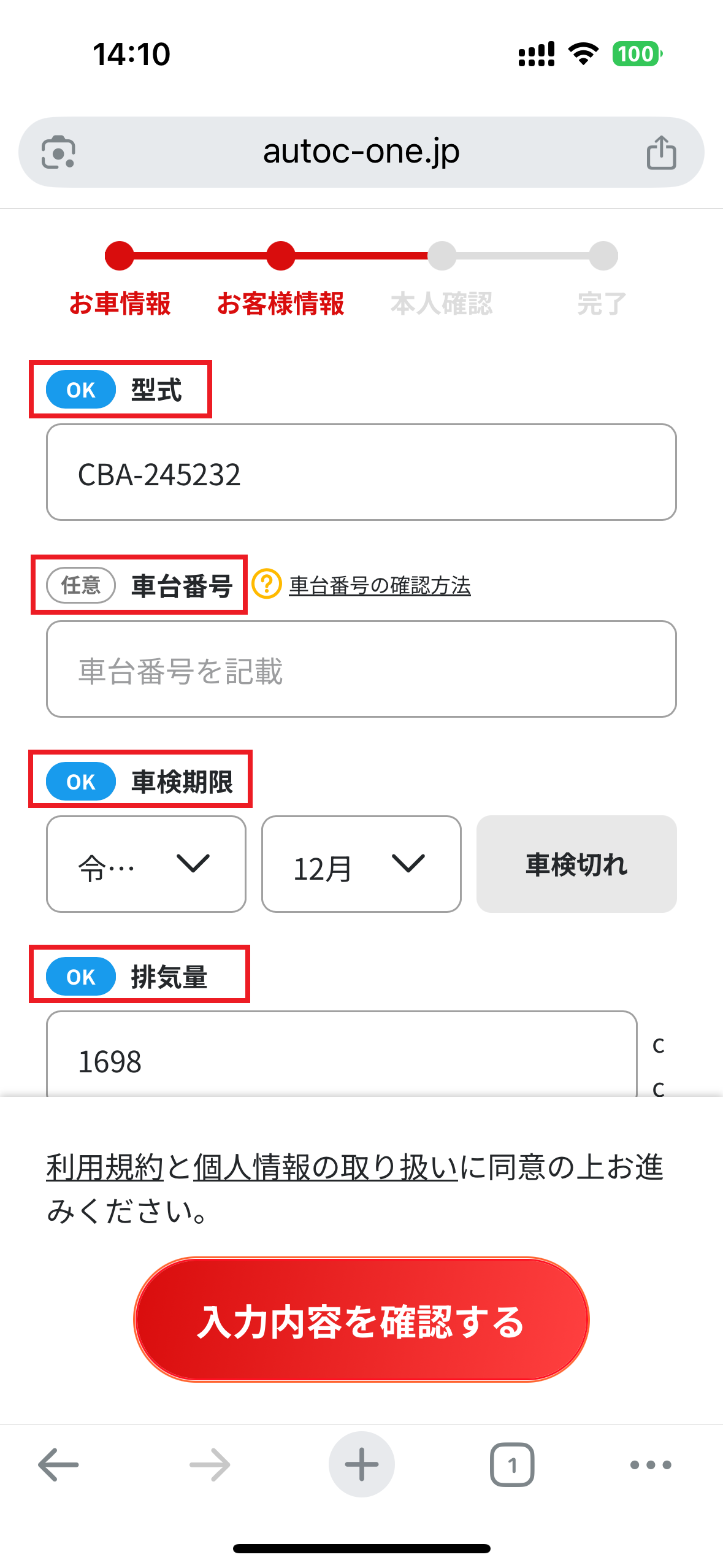This screenshot has height=1568, width=723.
Task: Open the 12月 month dropdown
Action: (x=361, y=864)
